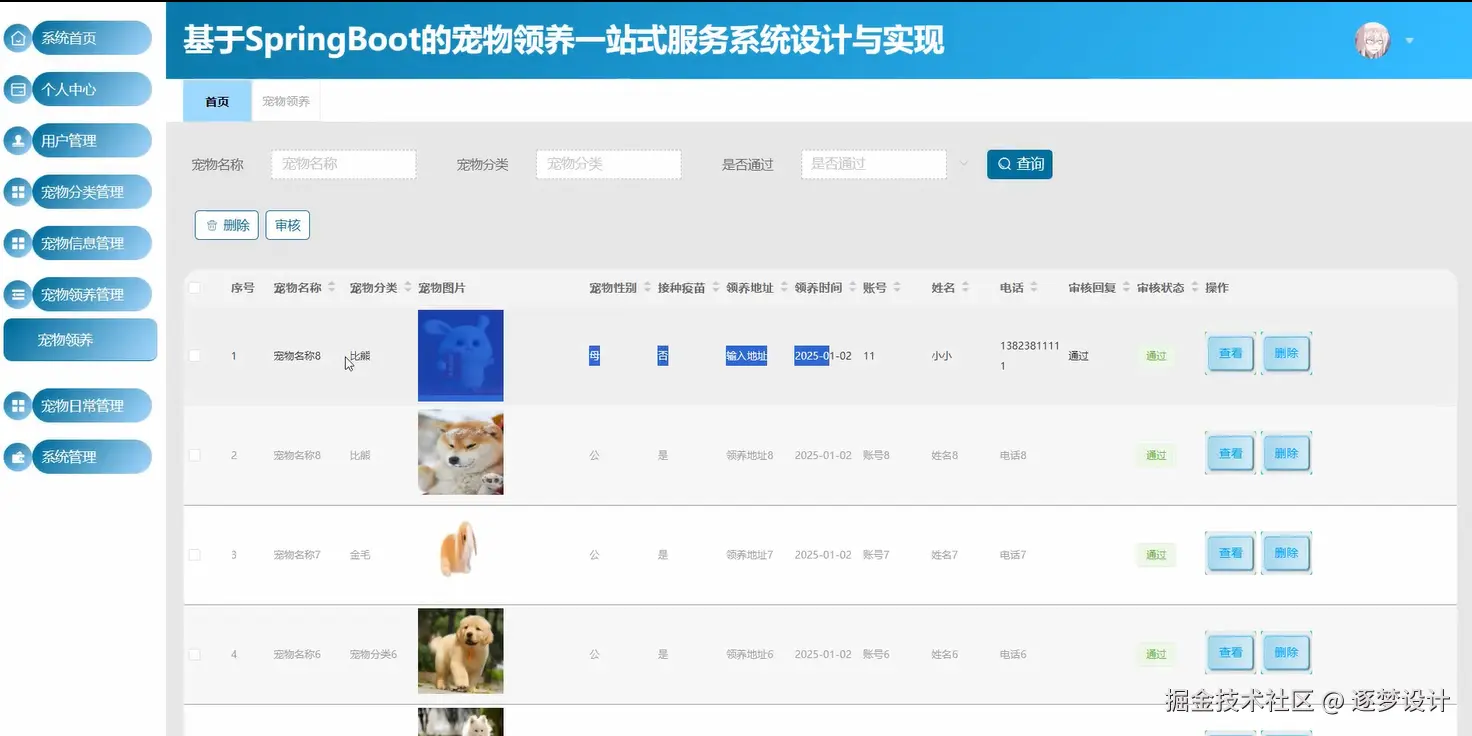Image resolution: width=1472 pixels, height=736 pixels.
Task: Select the 宠物领养 submenu item in sidebar
Action: pos(80,340)
